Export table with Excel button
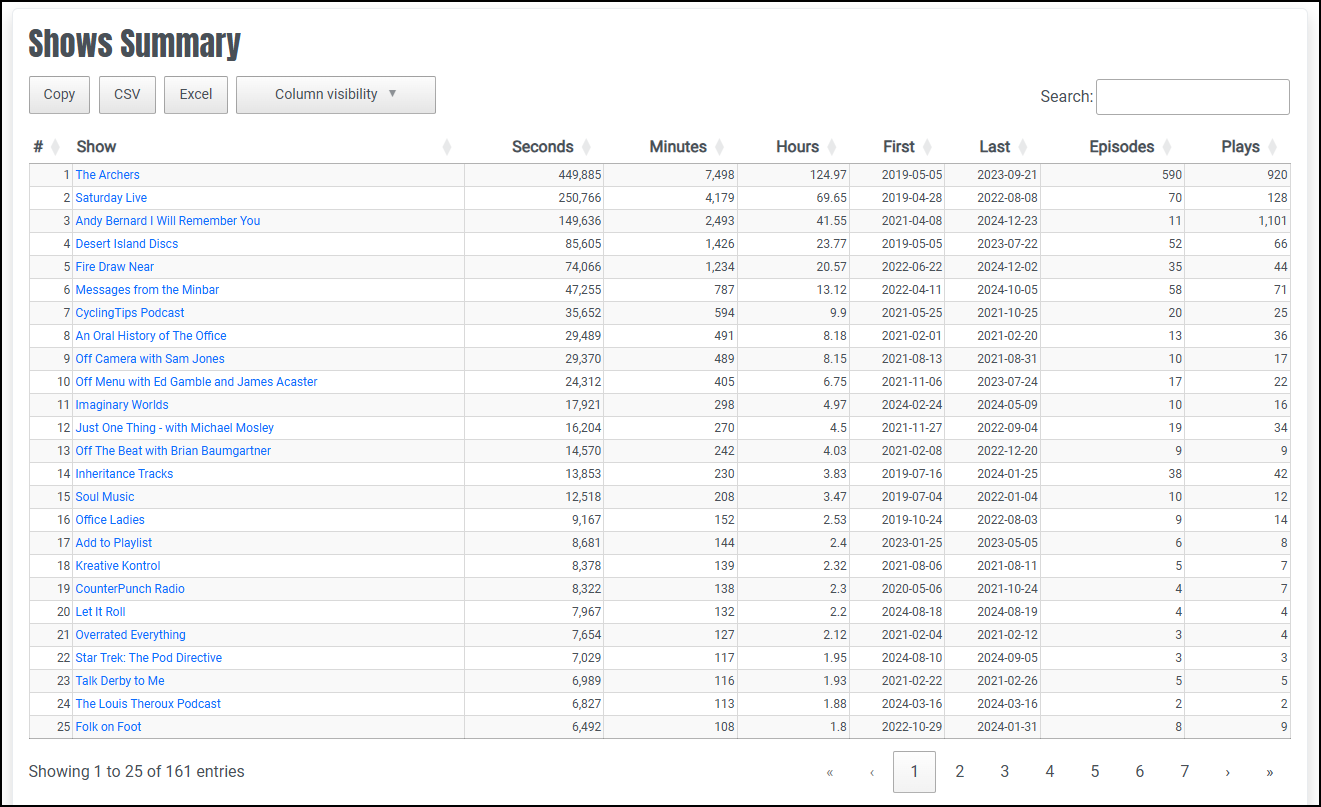Screen dimensions: 1321x807 tap(196, 95)
